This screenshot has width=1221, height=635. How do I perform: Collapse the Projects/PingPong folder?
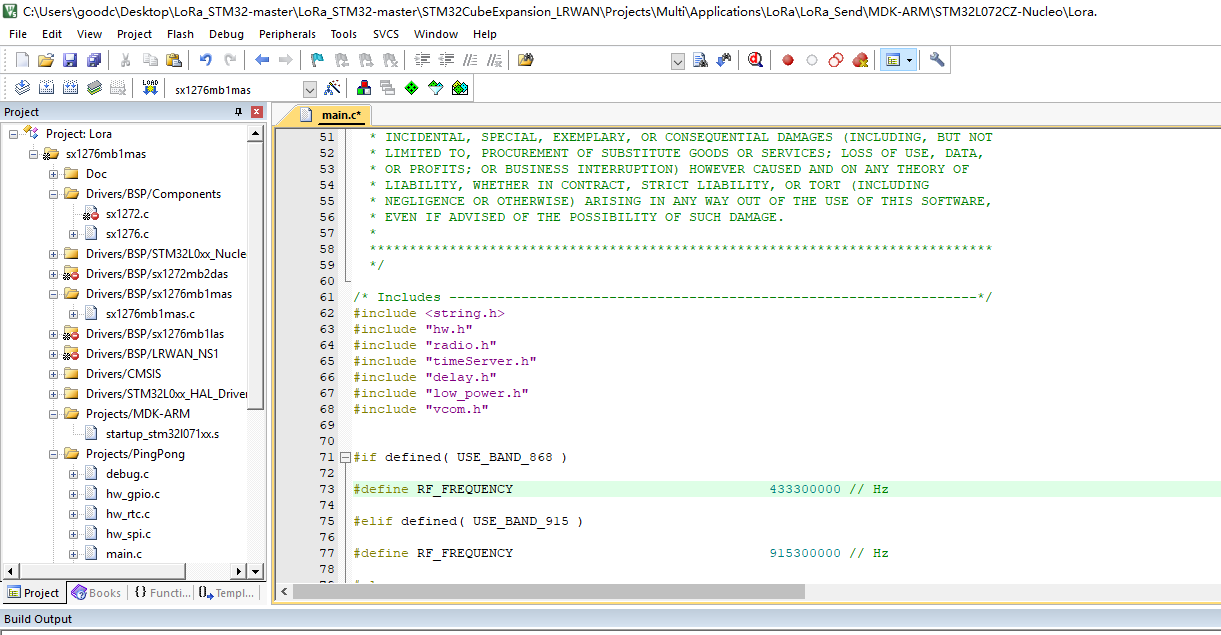[x=54, y=454]
